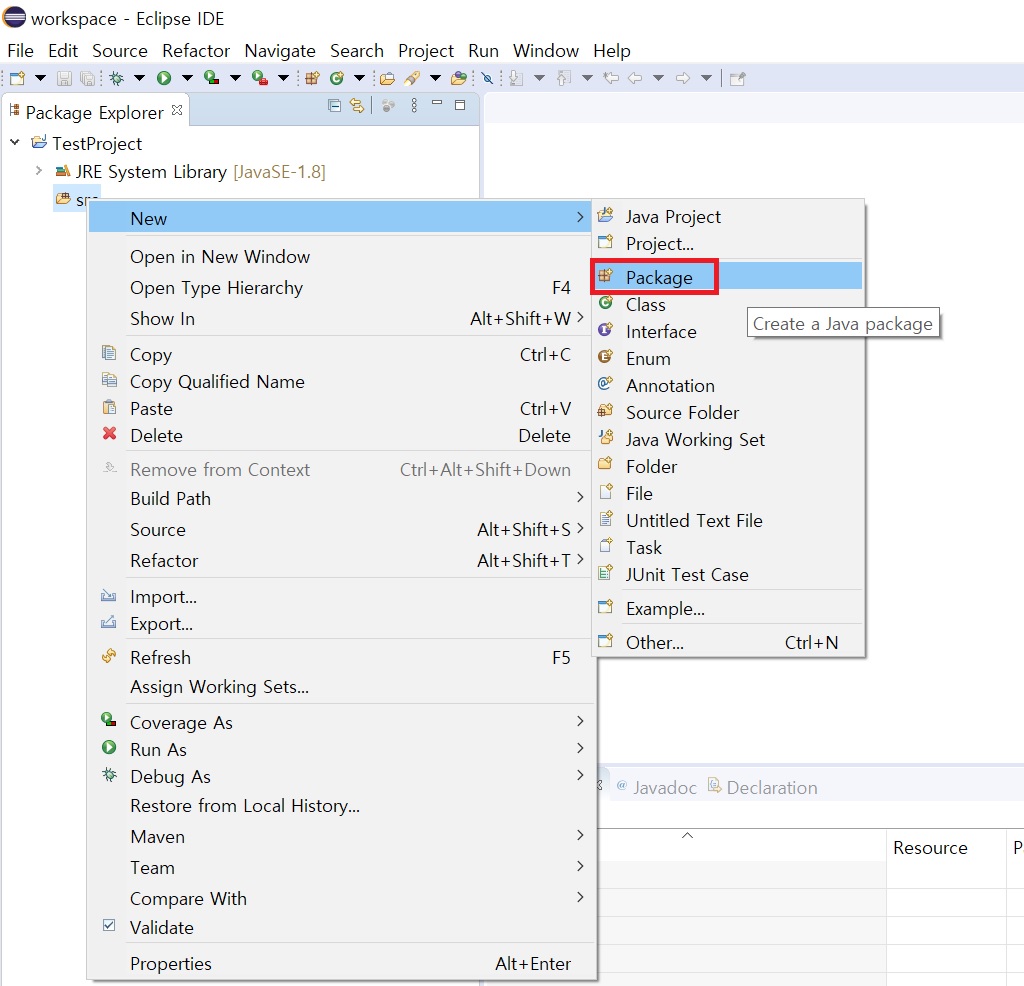
Task: Click the New Java Class toolbar icon
Action: pos(337,78)
